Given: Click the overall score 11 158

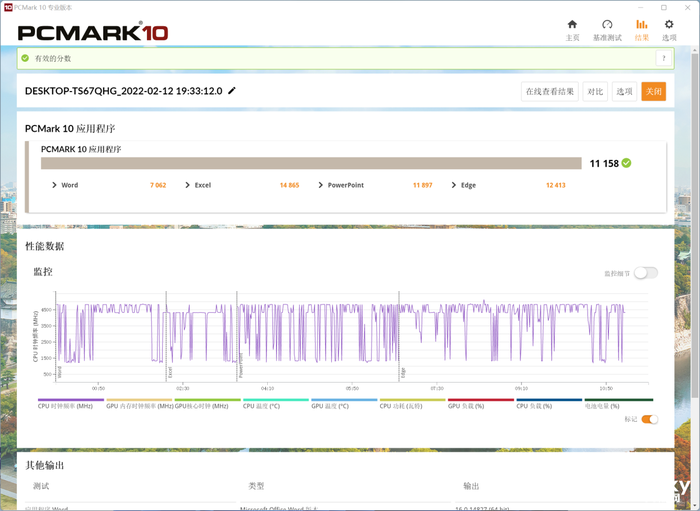Looking at the screenshot, I should [604, 163].
